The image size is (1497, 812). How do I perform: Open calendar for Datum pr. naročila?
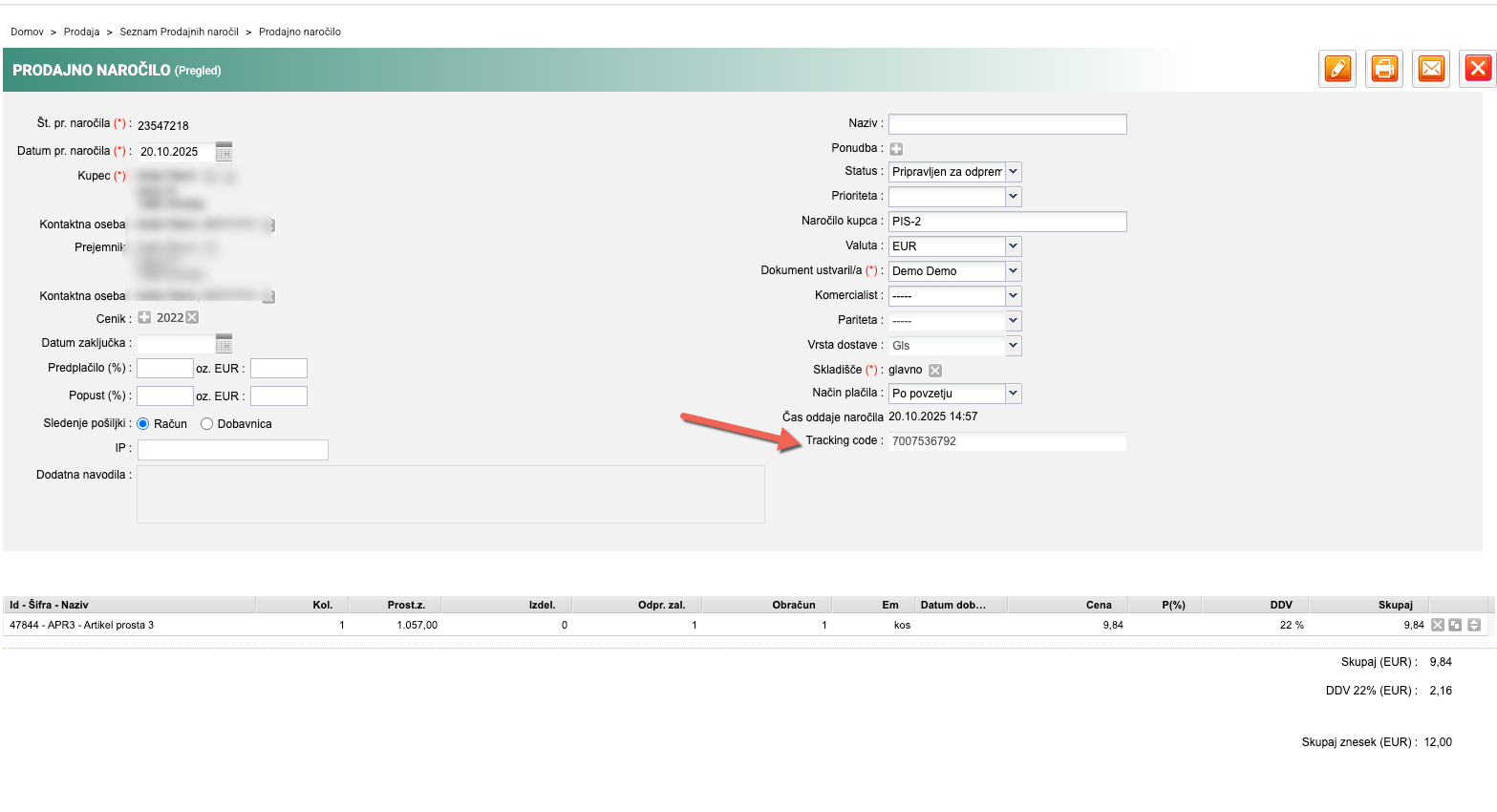[225, 152]
